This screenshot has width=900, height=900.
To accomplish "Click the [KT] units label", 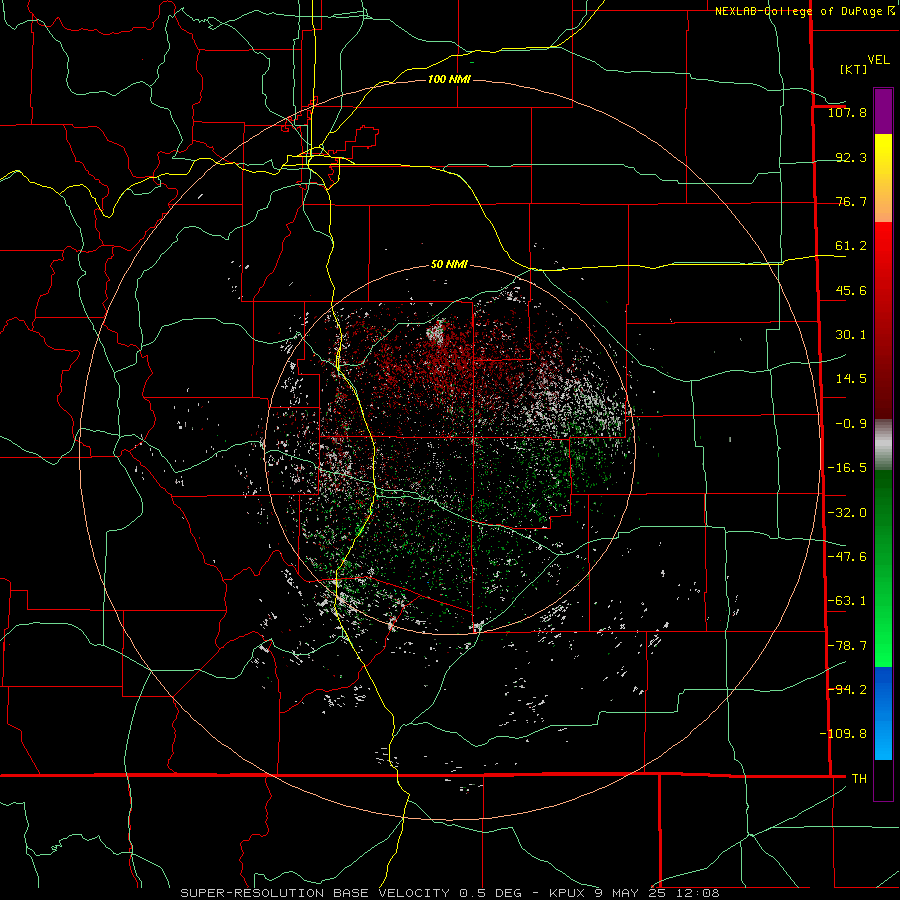I will 853,69.
